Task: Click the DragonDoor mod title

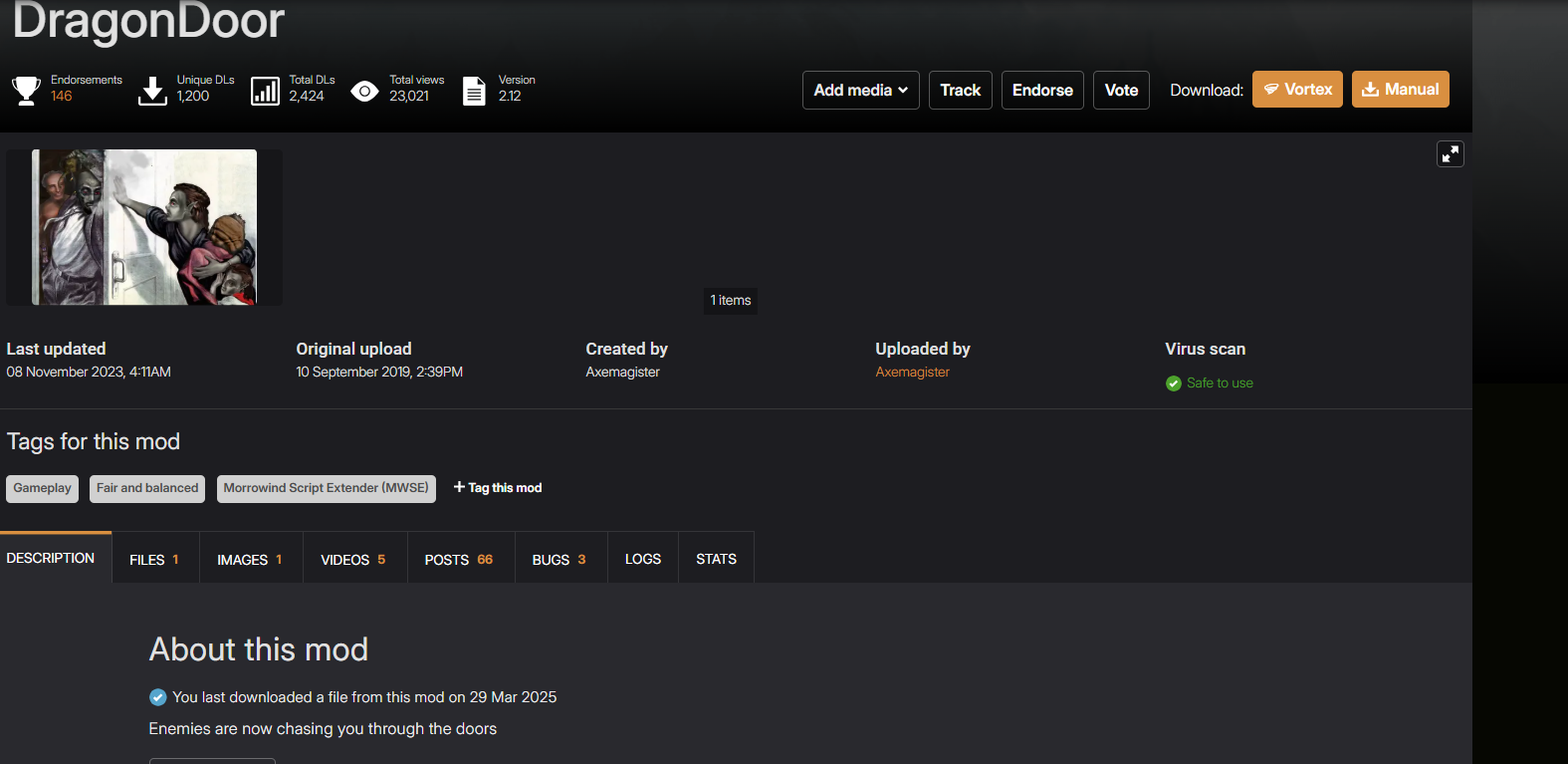Action: [148, 20]
